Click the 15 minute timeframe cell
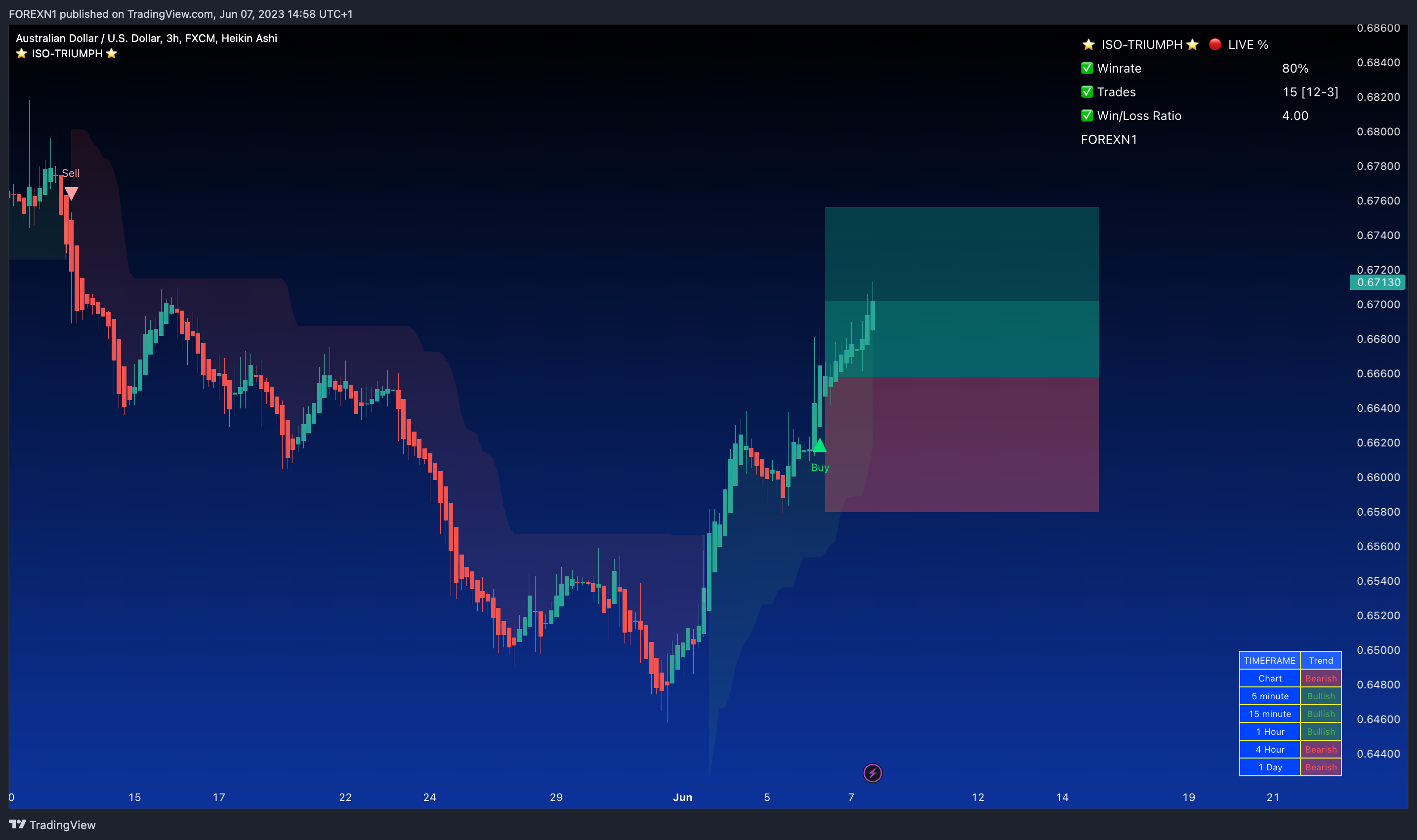1417x840 pixels. [1269, 714]
